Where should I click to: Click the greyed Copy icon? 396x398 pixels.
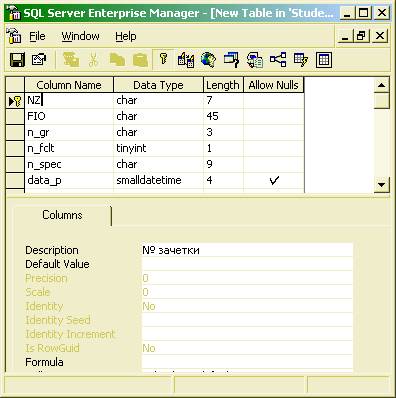pyautogui.click(x=117, y=60)
